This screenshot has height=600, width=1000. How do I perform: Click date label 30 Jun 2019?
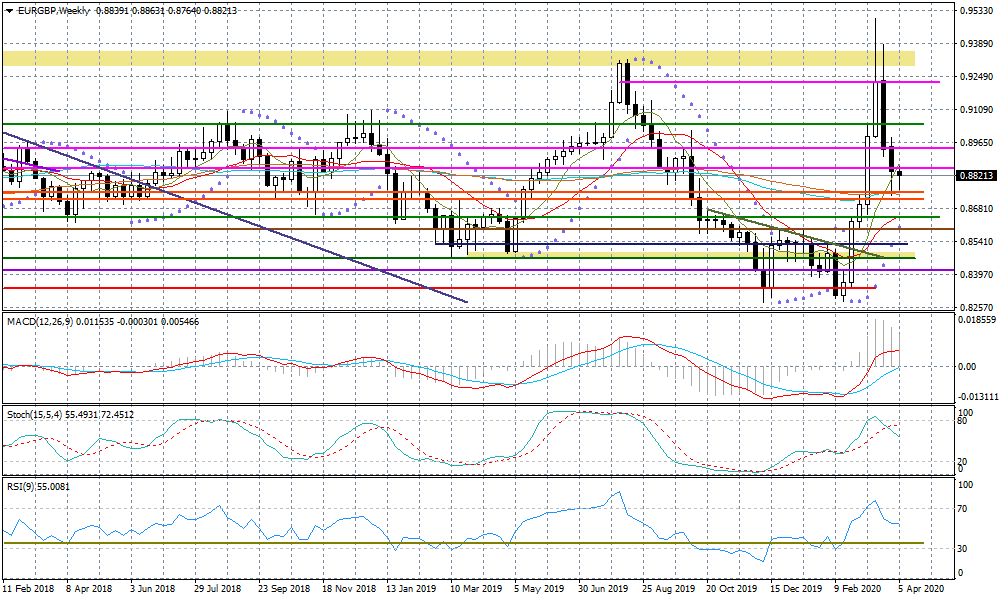(603, 589)
